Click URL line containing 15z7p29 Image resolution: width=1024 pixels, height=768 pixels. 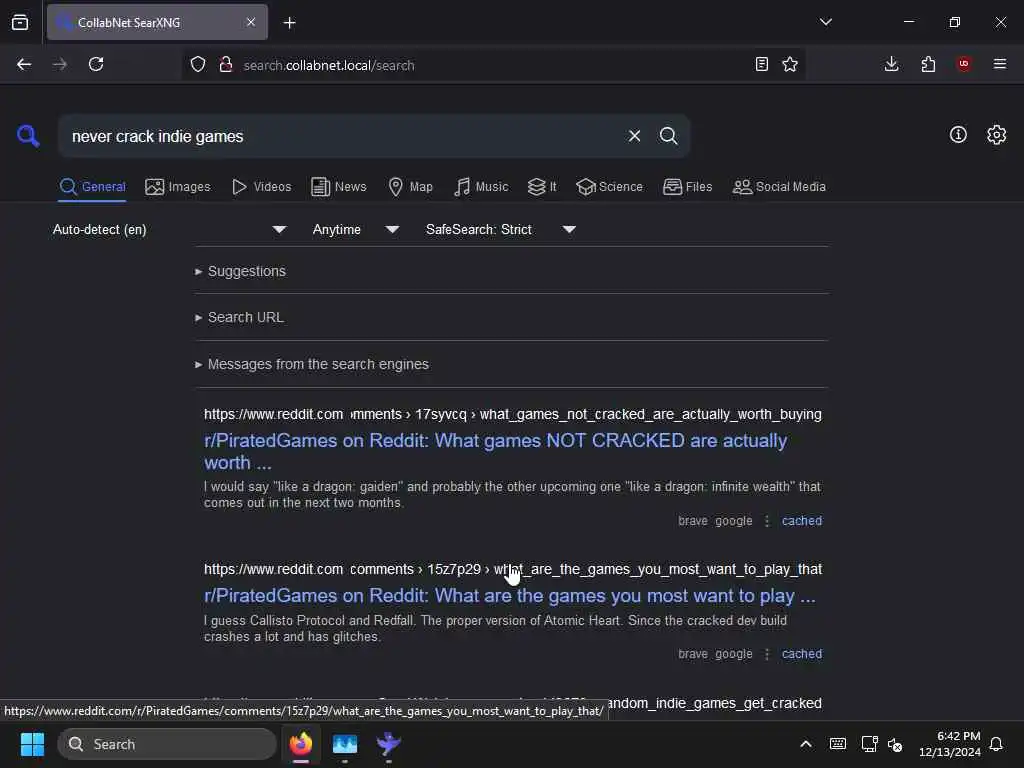coord(513,569)
